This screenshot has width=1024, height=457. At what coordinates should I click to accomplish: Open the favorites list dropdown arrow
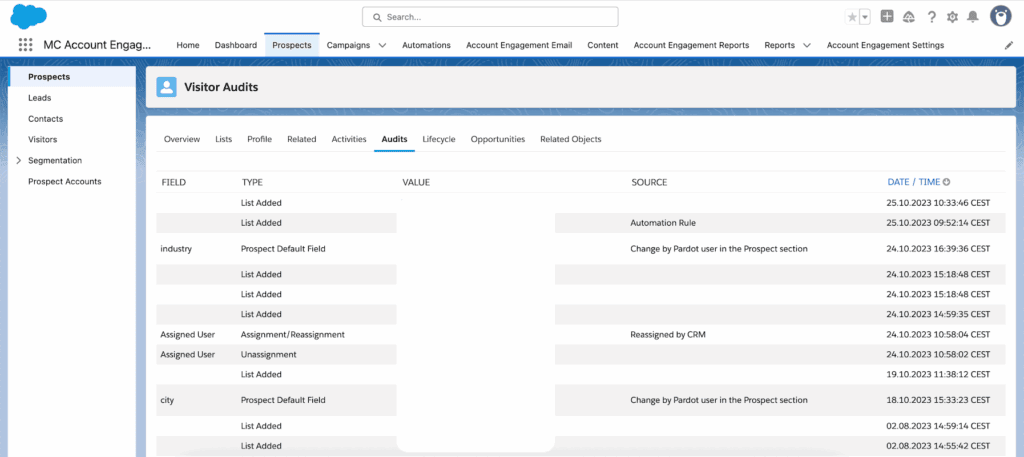pos(865,17)
